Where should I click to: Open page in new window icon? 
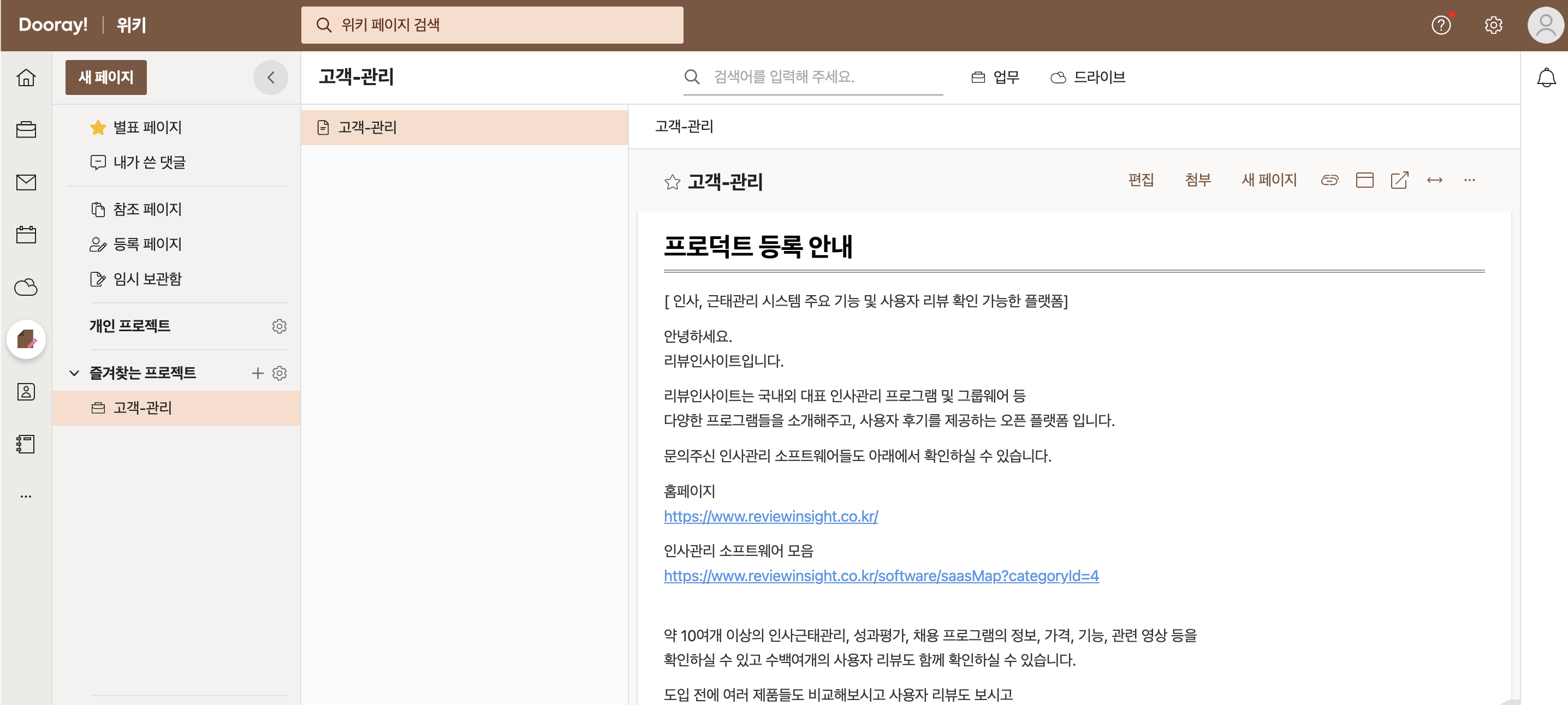click(1399, 180)
